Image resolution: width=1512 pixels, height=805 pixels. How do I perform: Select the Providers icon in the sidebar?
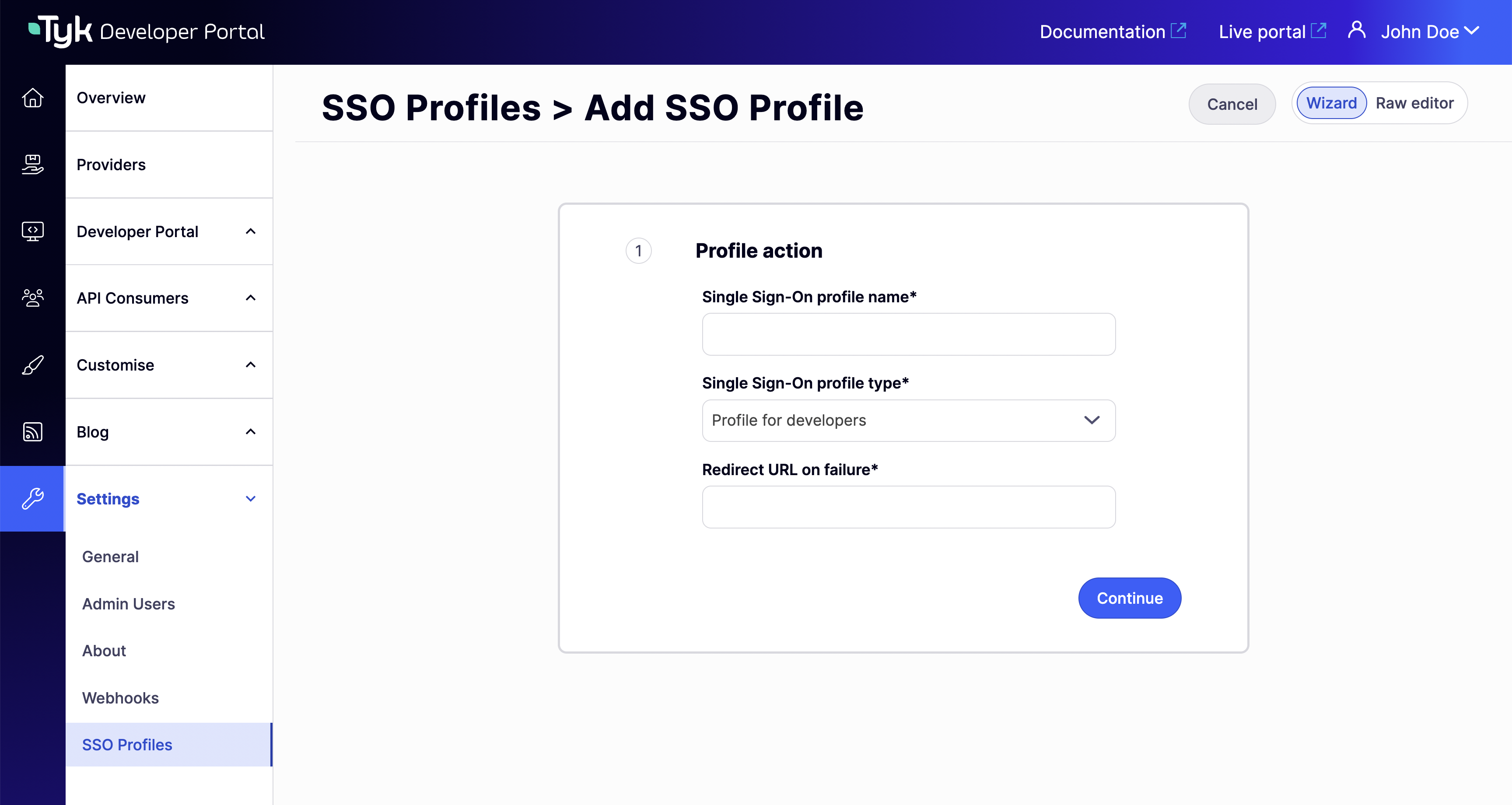pyautogui.click(x=32, y=165)
